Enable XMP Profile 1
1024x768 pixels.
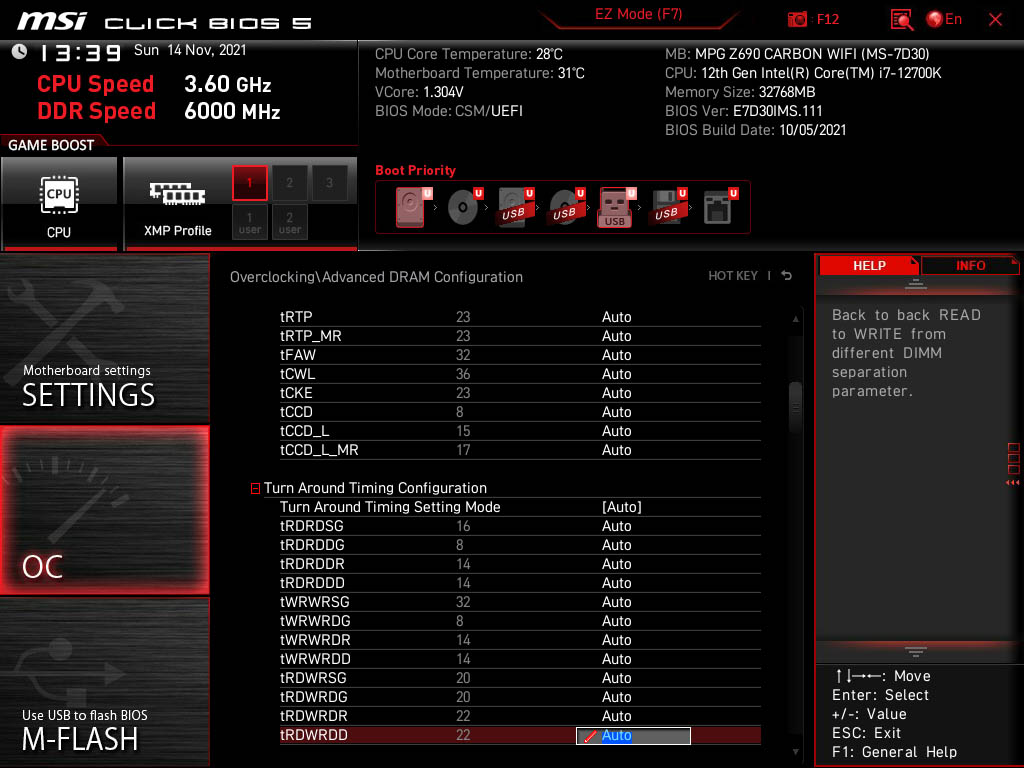pos(250,183)
